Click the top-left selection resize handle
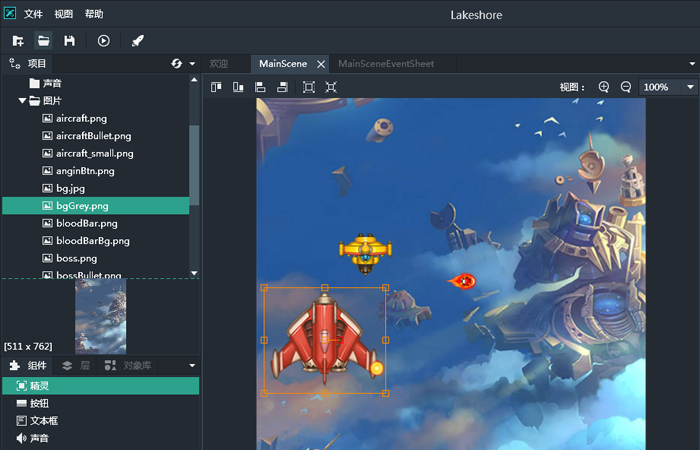Image resolution: width=700 pixels, height=450 pixels. tap(264, 288)
